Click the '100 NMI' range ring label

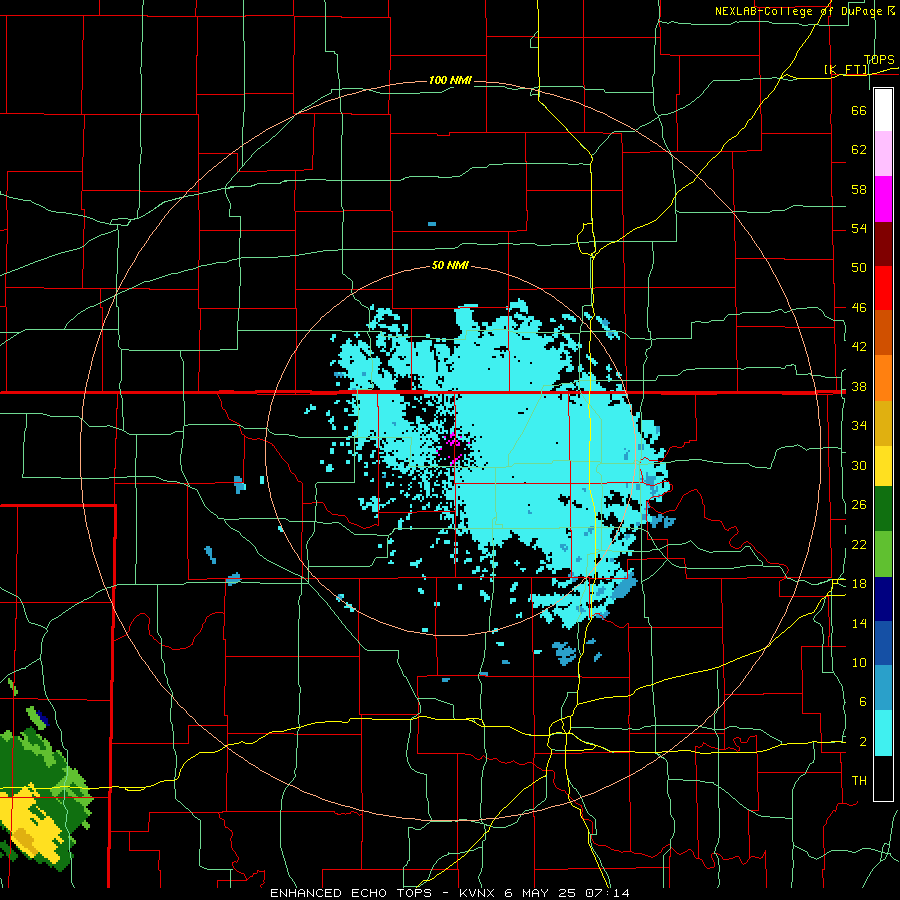point(450,80)
